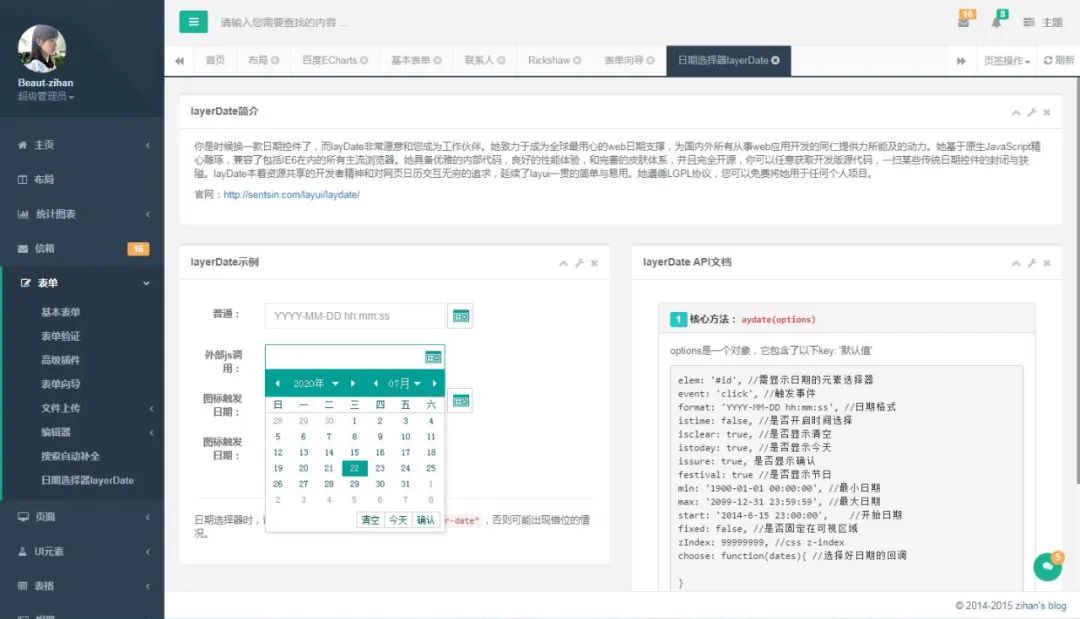This screenshot has height=619, width=1080.
Task: Expand the 统计图表 sidebar menu
Action: tap(83, 213)
